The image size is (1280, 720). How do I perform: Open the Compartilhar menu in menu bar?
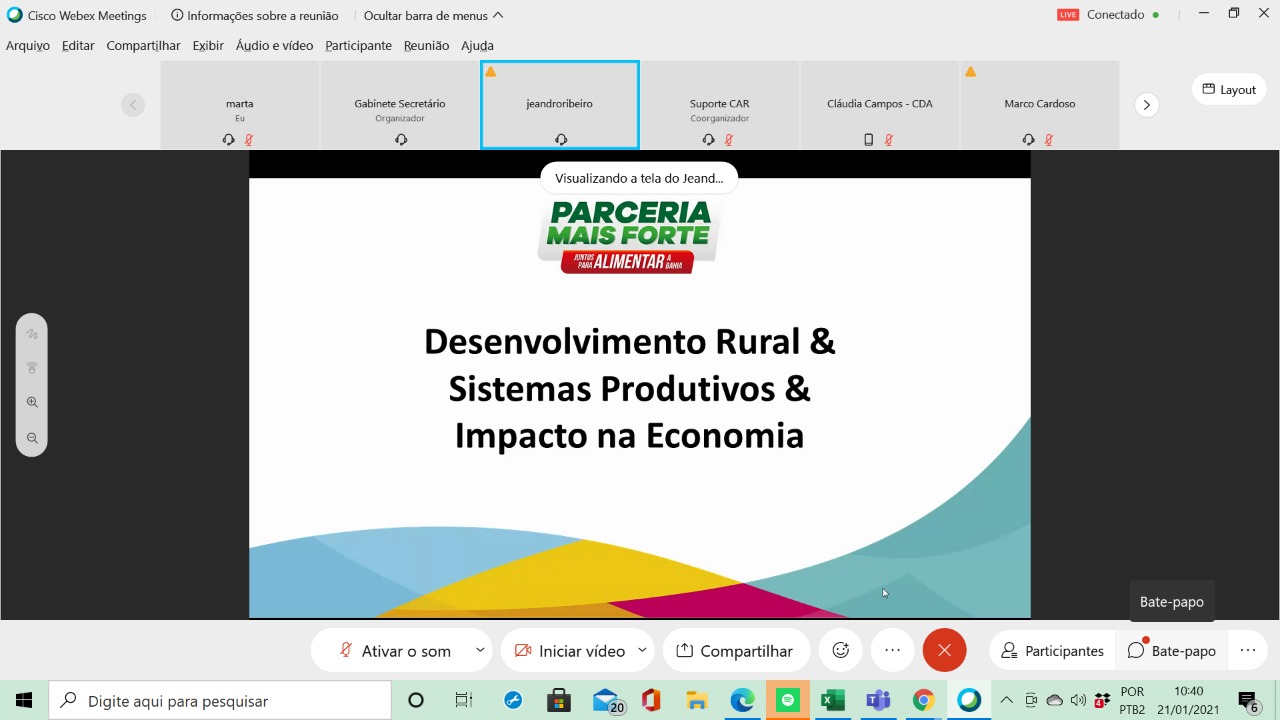143,45
